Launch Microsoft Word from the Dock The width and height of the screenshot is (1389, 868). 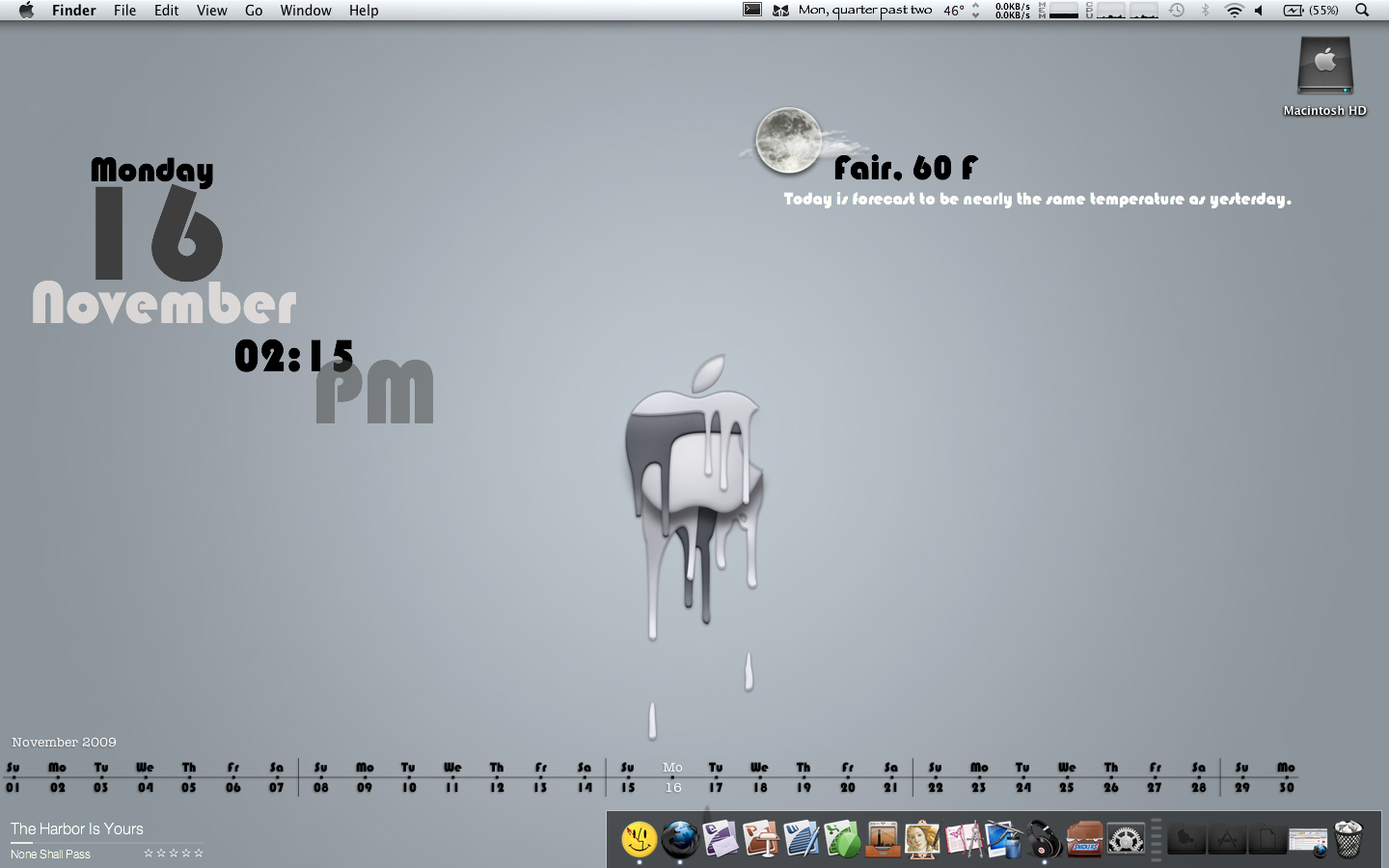[802, 838]
